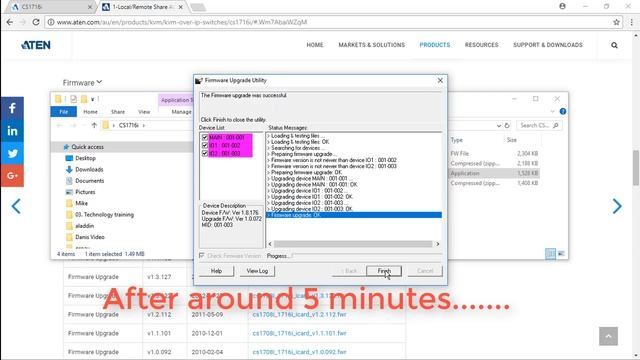Share the page on Facebook
The image size is (640, 360).
pos(12,108)
